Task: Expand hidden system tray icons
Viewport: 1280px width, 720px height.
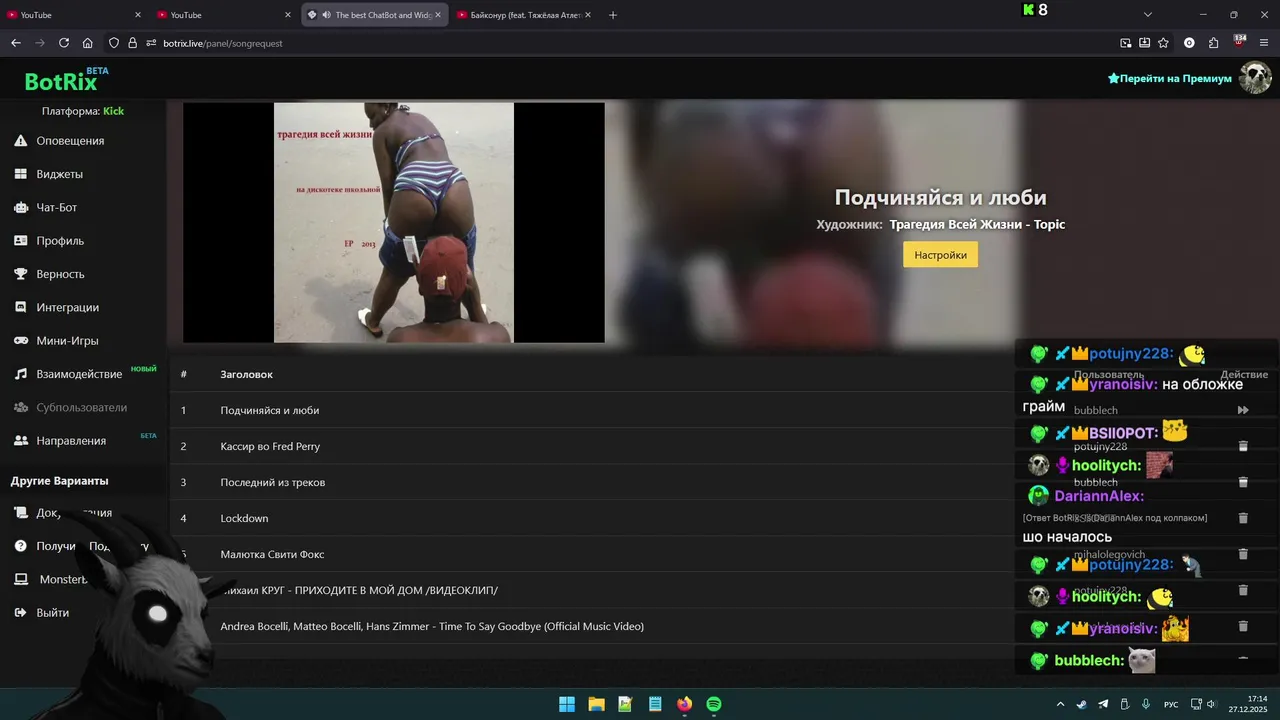Action: pyautogui.click(x=1061, y=704)
